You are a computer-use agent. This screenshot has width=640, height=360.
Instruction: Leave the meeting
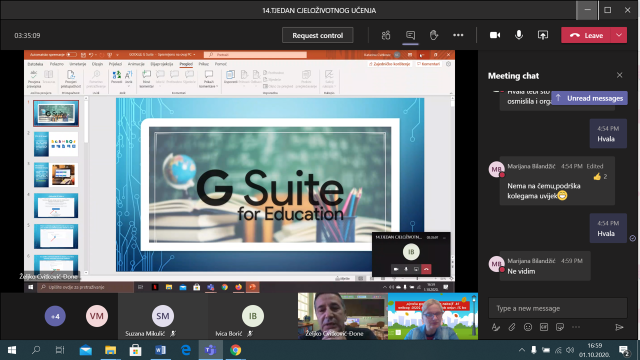tap(586, 36)
